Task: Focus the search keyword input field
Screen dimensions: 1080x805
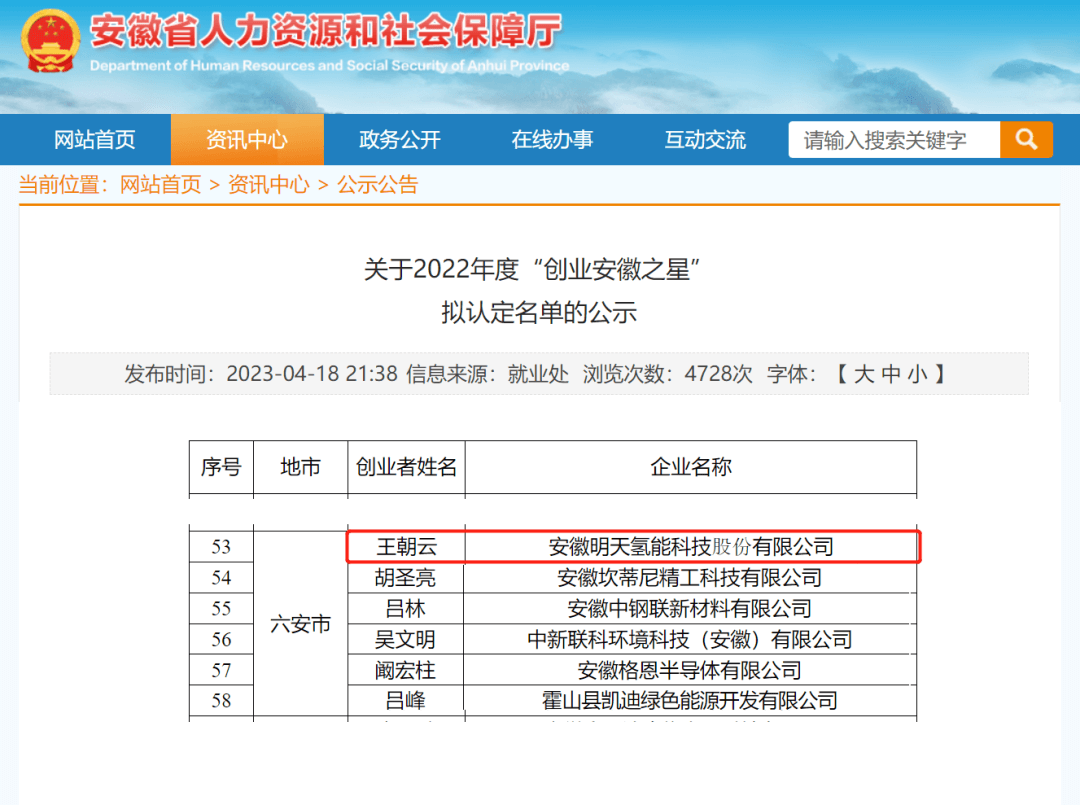Action: pyautogui.click(x=893, y=140)
